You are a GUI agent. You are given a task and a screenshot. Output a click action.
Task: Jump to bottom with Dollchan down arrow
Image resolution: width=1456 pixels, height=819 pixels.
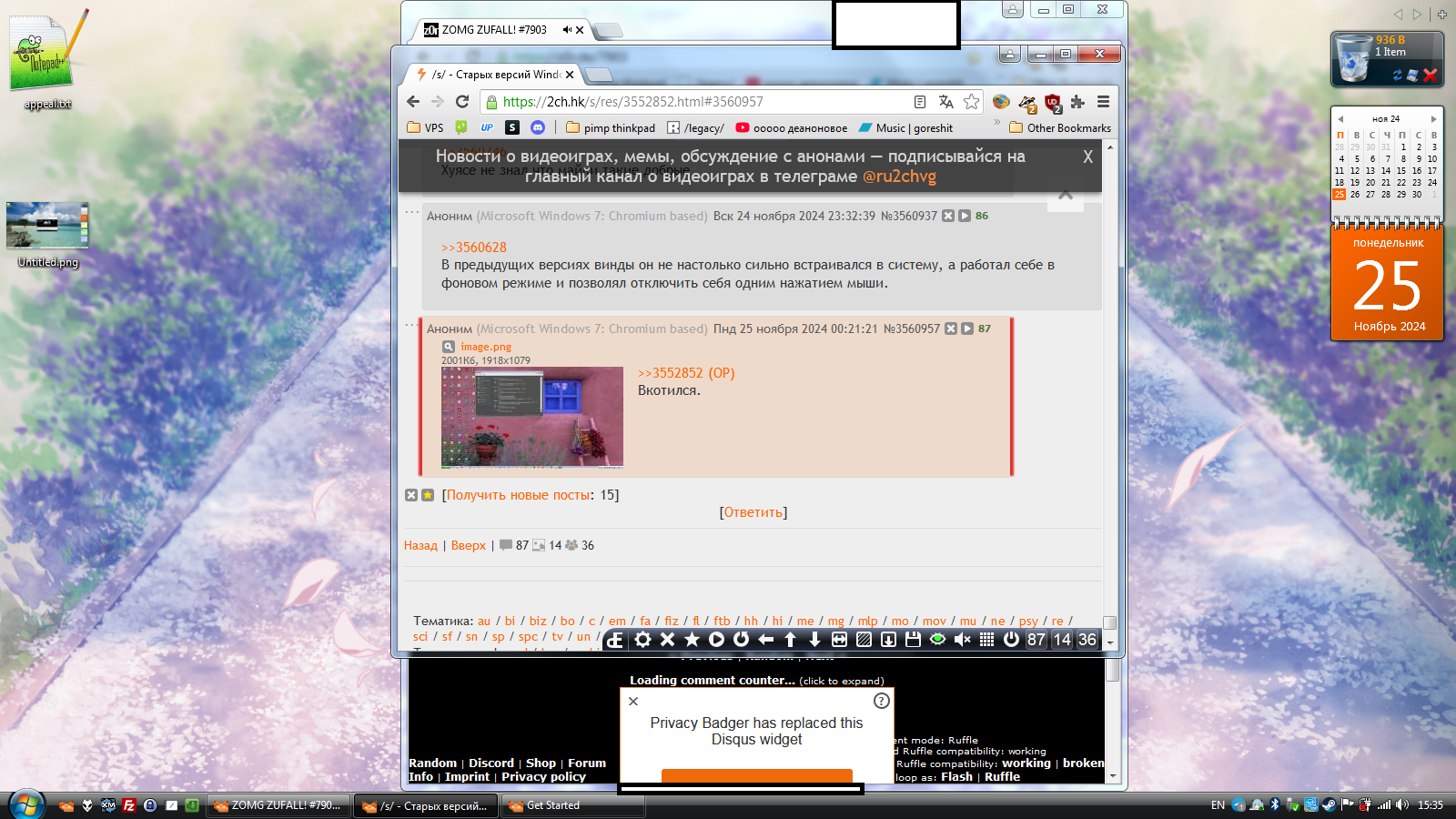(x=814, y=640)
